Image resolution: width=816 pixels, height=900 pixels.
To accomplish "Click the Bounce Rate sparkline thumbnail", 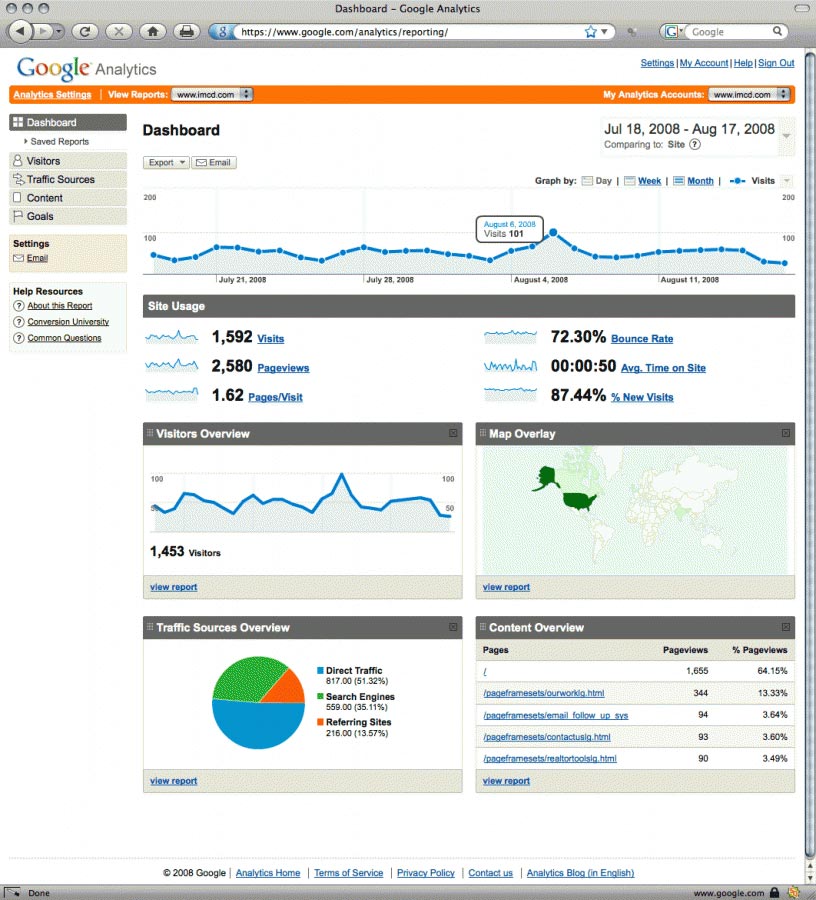I will [x=511, y=337].
